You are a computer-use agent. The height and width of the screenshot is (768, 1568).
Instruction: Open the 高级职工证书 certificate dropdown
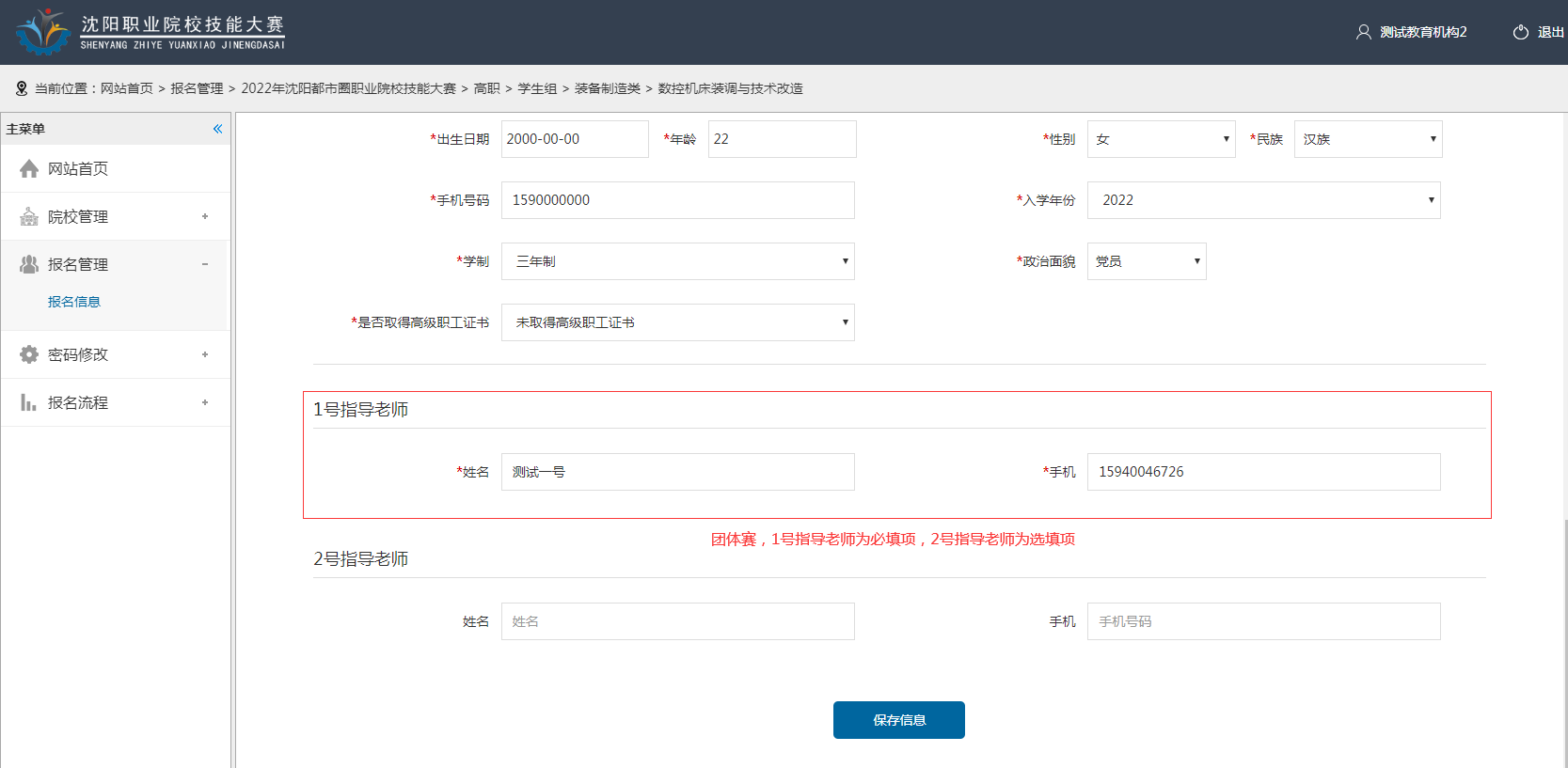pyautogui.click(x=677, y=322)
